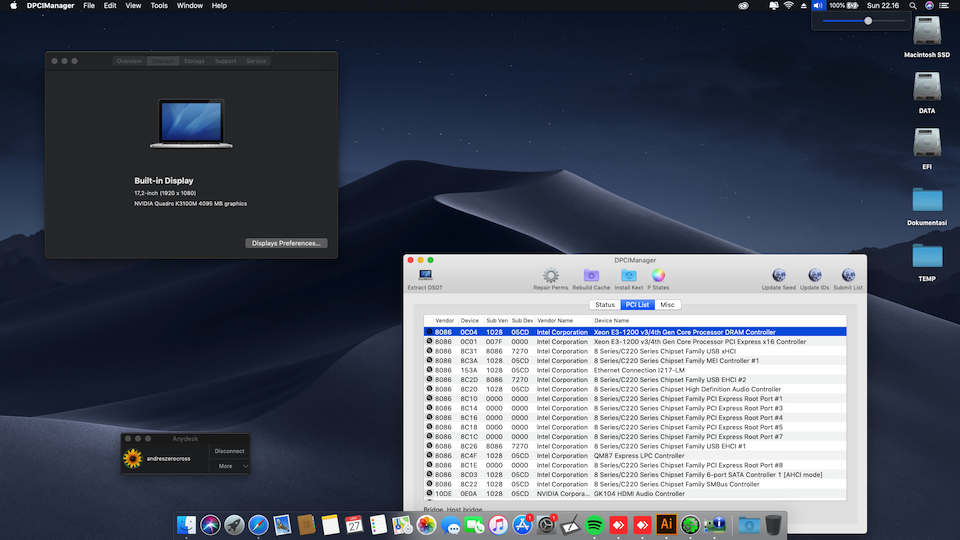Image resolution: width=960 pixels, height=540 pixels.
Task: Sort by the Vendor column header
Action: (444, 320)
